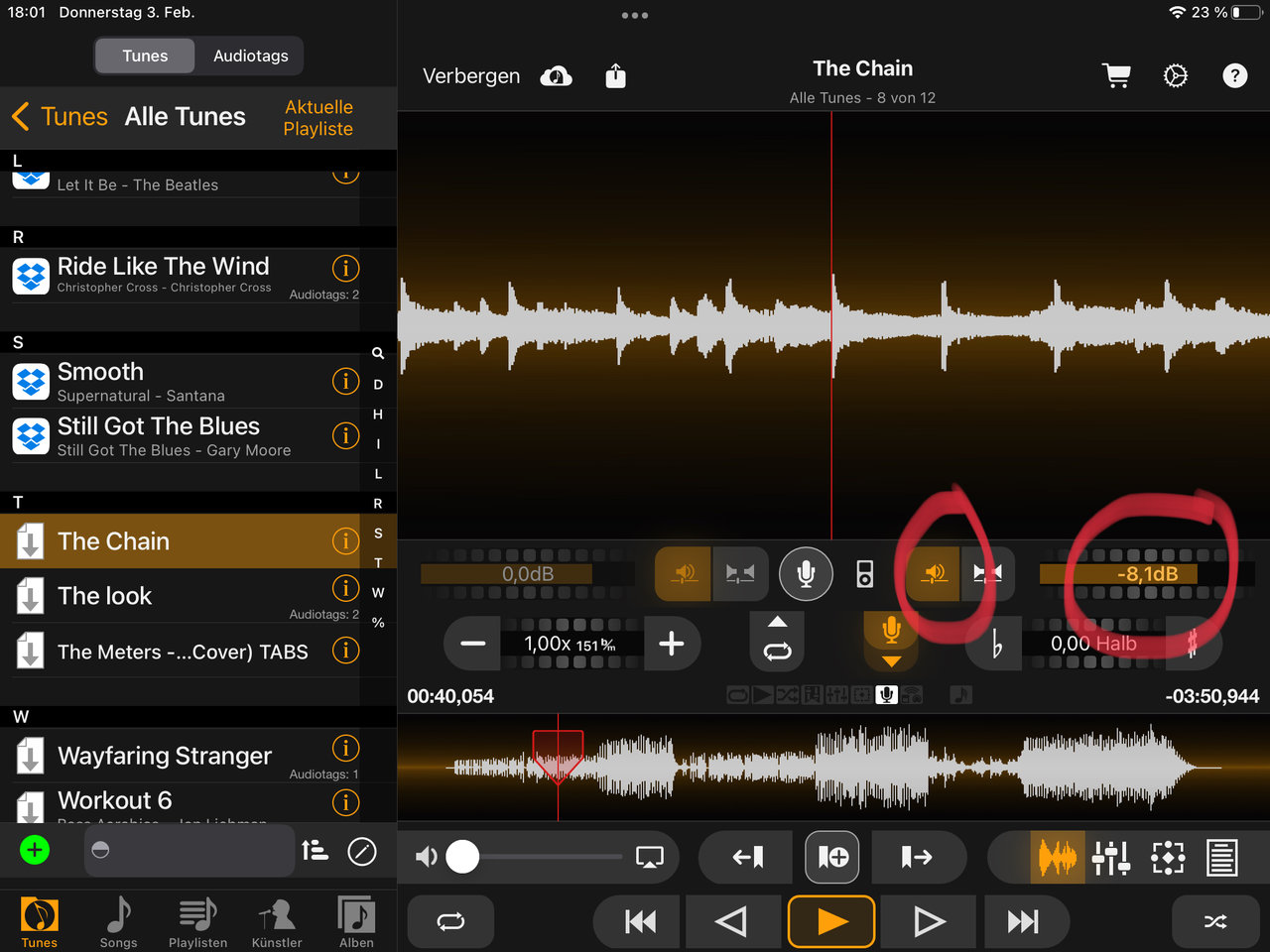The image size is (1270, 952).
Task: Toggle loop mode at bottom left
Action: pyautogui.click(x=450, y=922)
